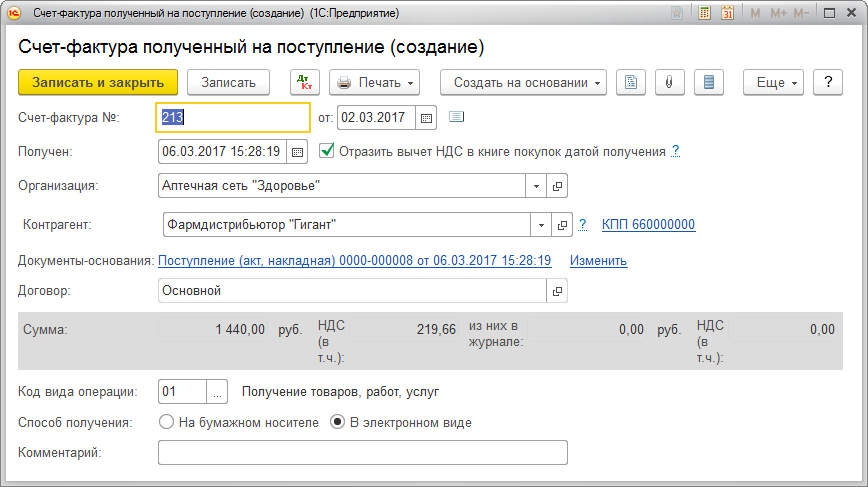Click the M memory button in title bar
Image resolution: width=868 pixels, height=487 pixels.
[755, 13]
